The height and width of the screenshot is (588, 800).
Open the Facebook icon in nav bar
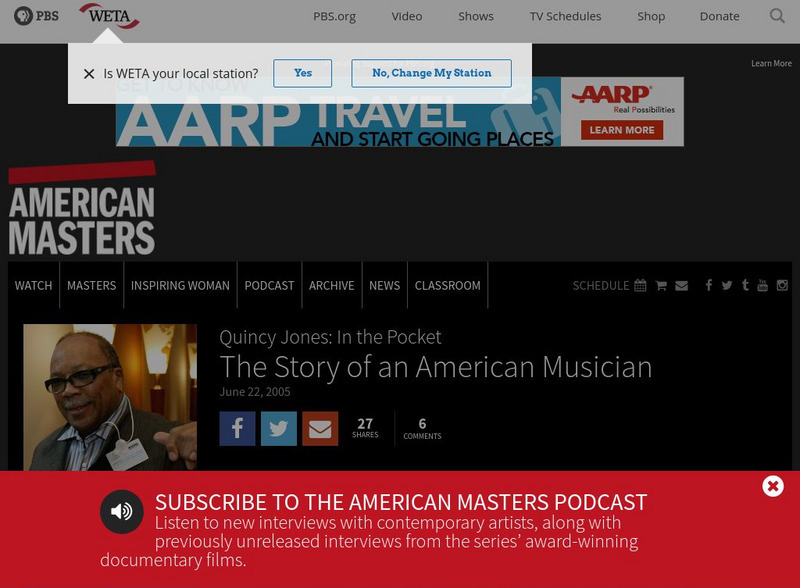coord(709,285)
